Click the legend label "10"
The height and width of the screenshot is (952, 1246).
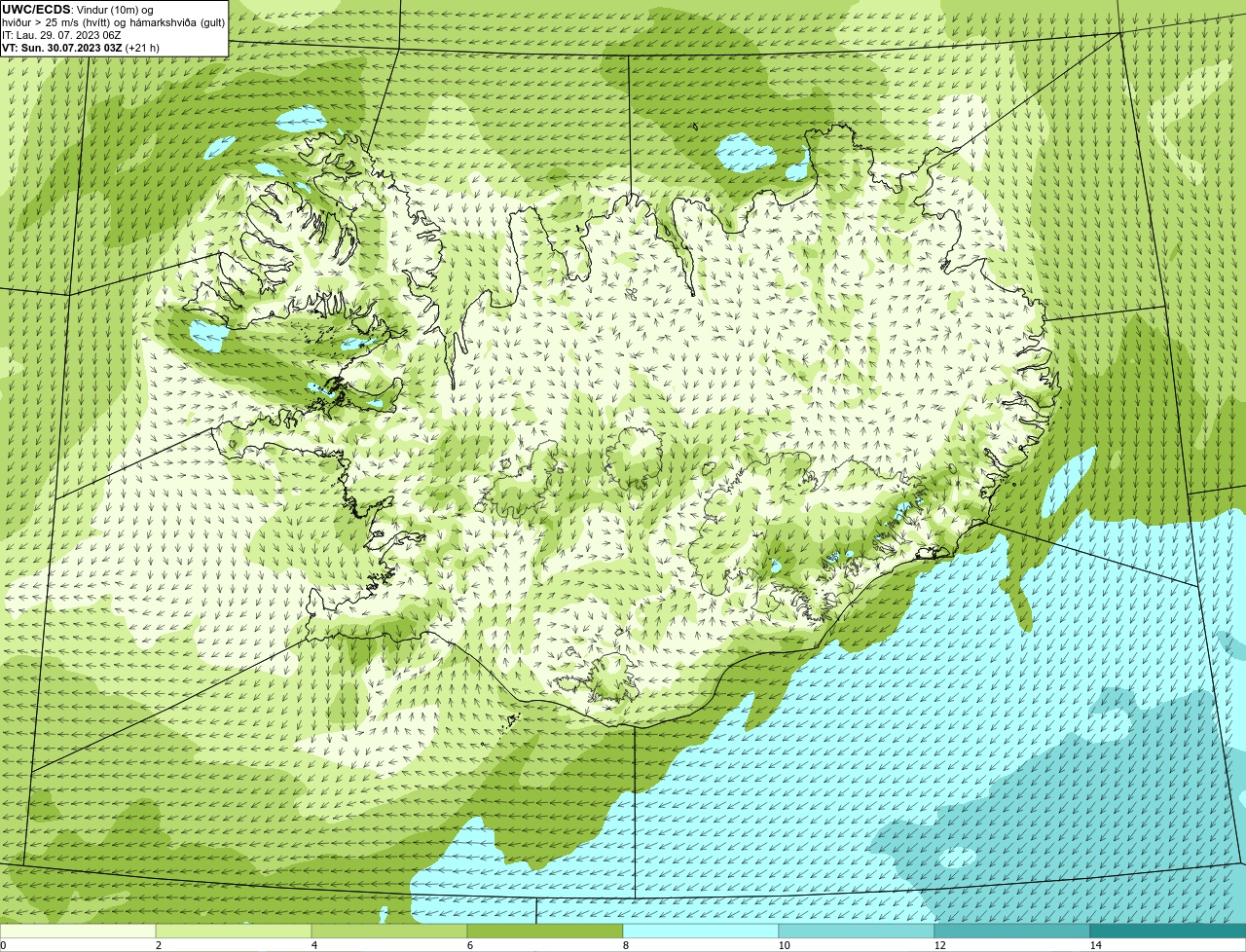(784, 945)
